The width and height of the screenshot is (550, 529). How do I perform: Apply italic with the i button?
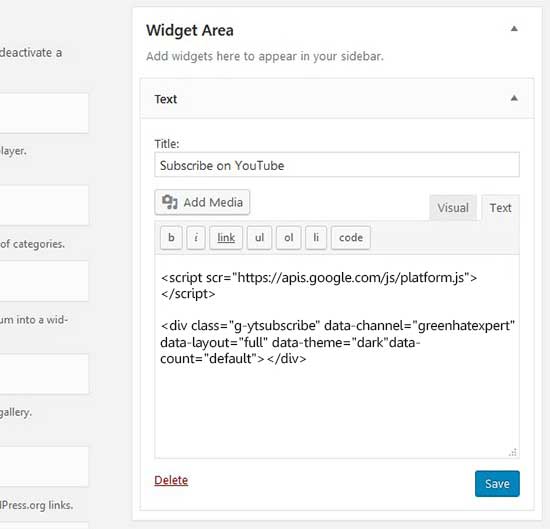point(196,237)
